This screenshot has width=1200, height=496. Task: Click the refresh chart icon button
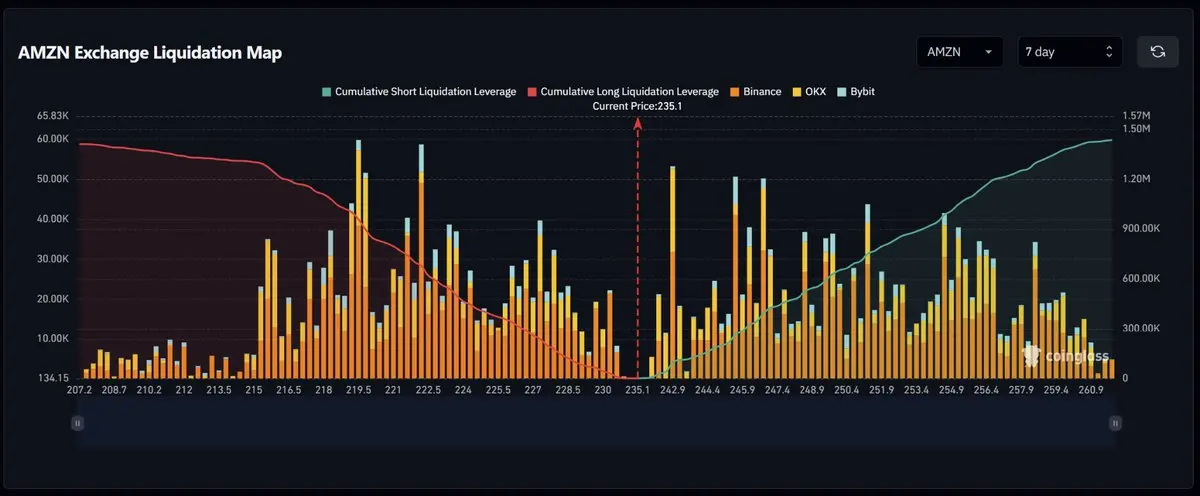(x=1158, y=52)
